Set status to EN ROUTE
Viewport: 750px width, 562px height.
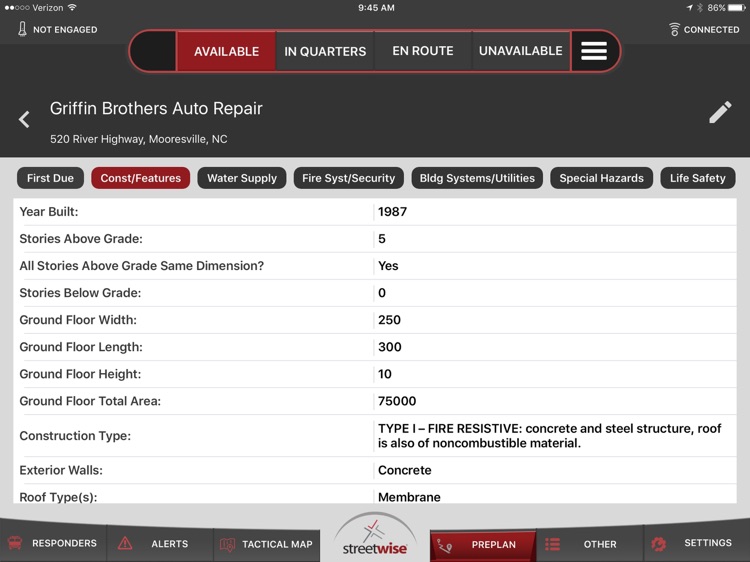click(x=423, y=51)
